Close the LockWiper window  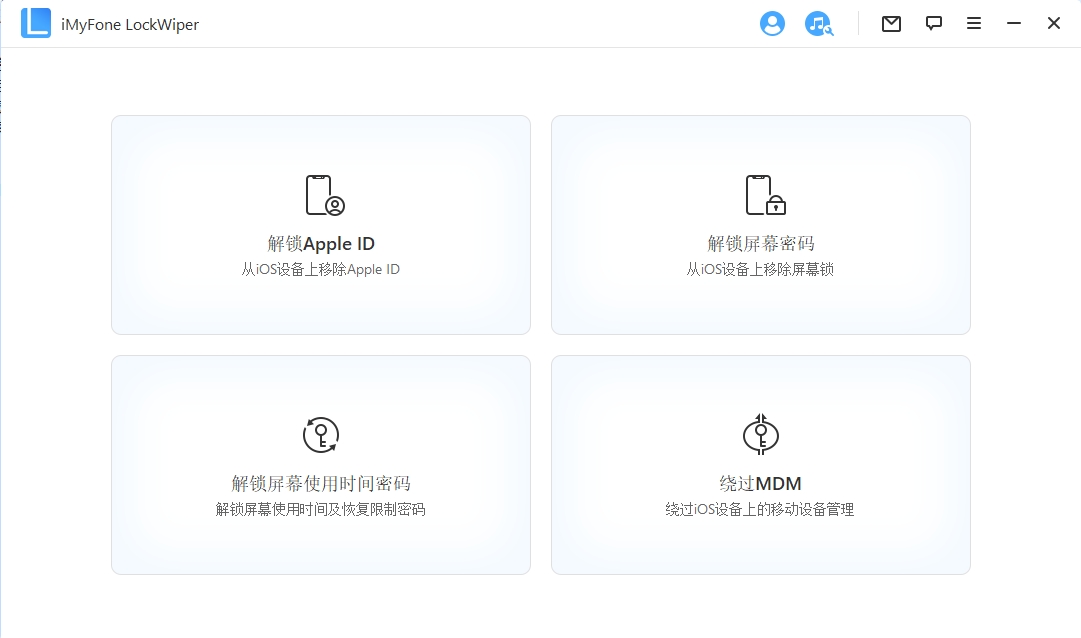point(1053,23)
